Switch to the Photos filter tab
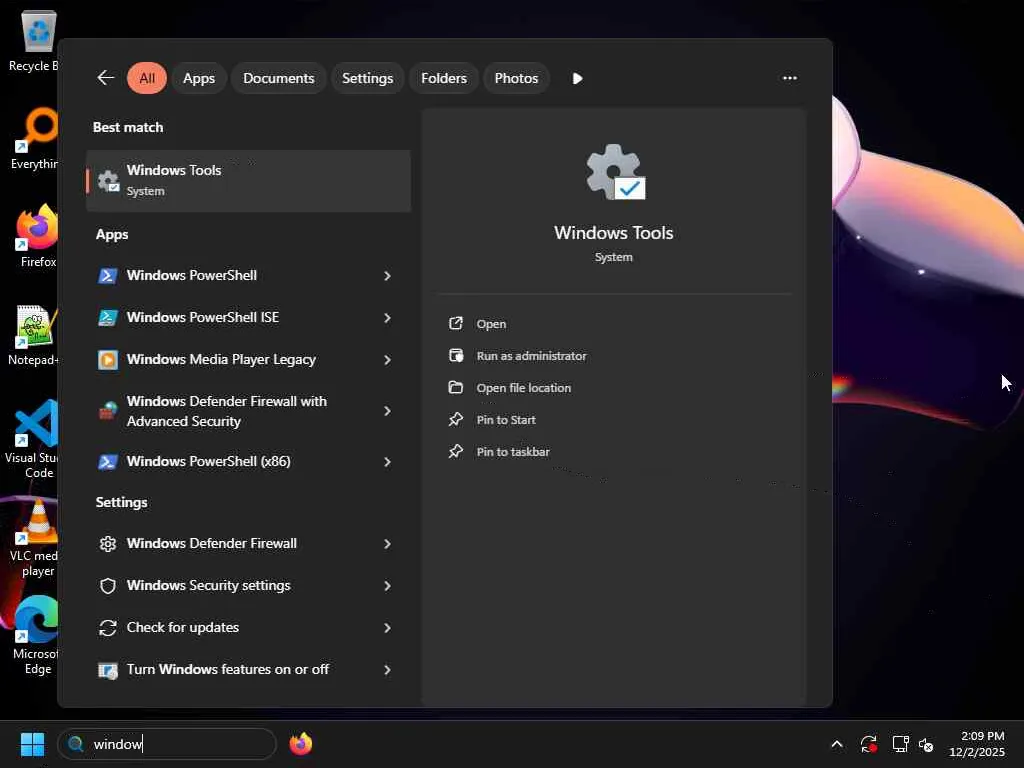The width and height of the screenshot is (1024, 768). [x=516, y=78]
